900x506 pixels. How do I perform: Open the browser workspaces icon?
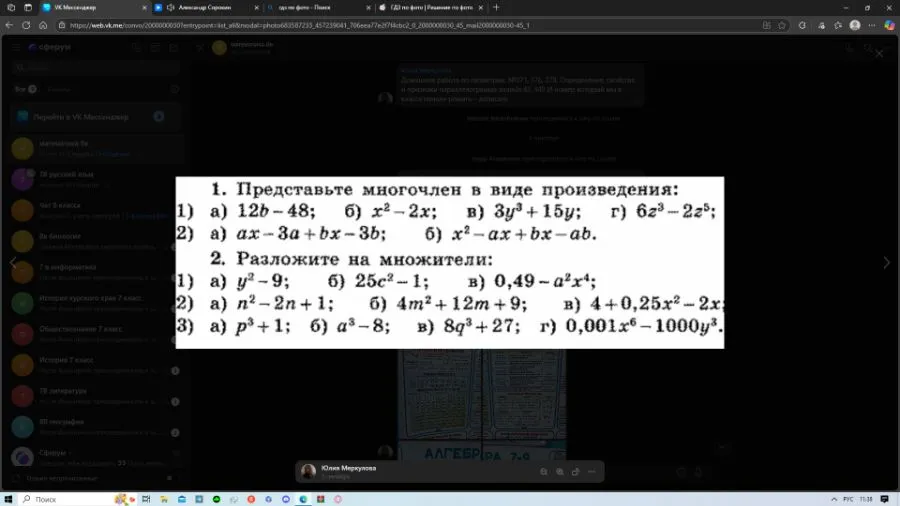coord(11,7)
